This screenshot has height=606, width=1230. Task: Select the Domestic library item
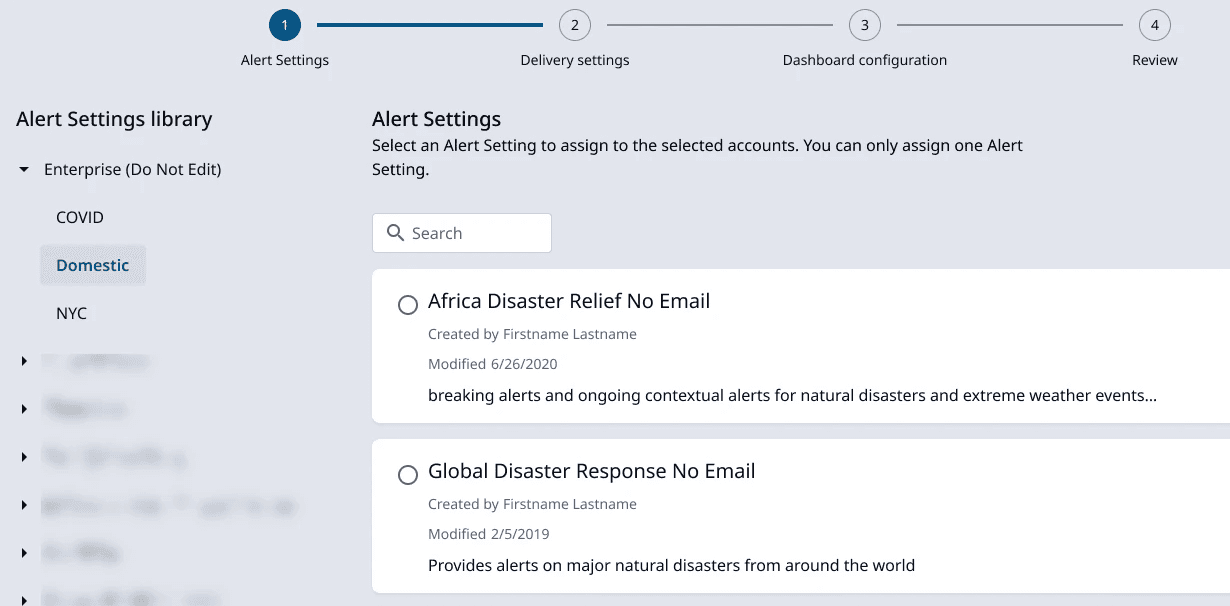tap(93, 265)
